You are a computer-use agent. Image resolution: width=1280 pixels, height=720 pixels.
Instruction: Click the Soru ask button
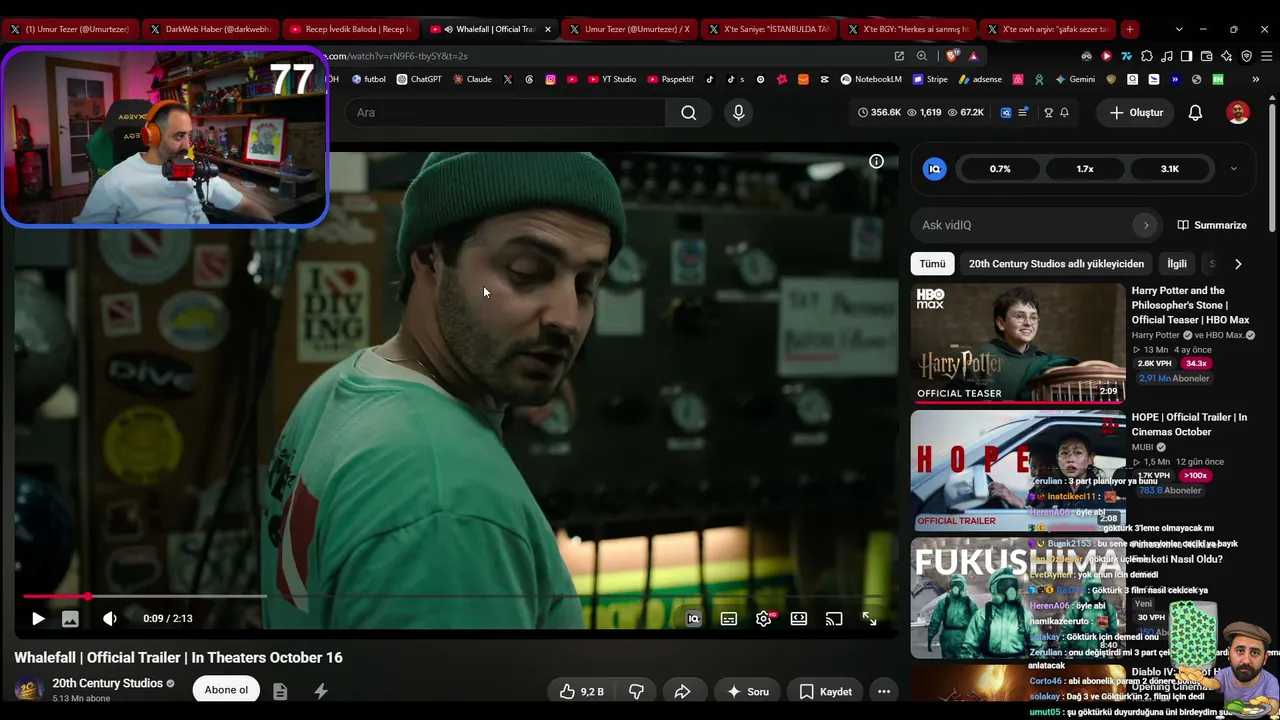748,691
